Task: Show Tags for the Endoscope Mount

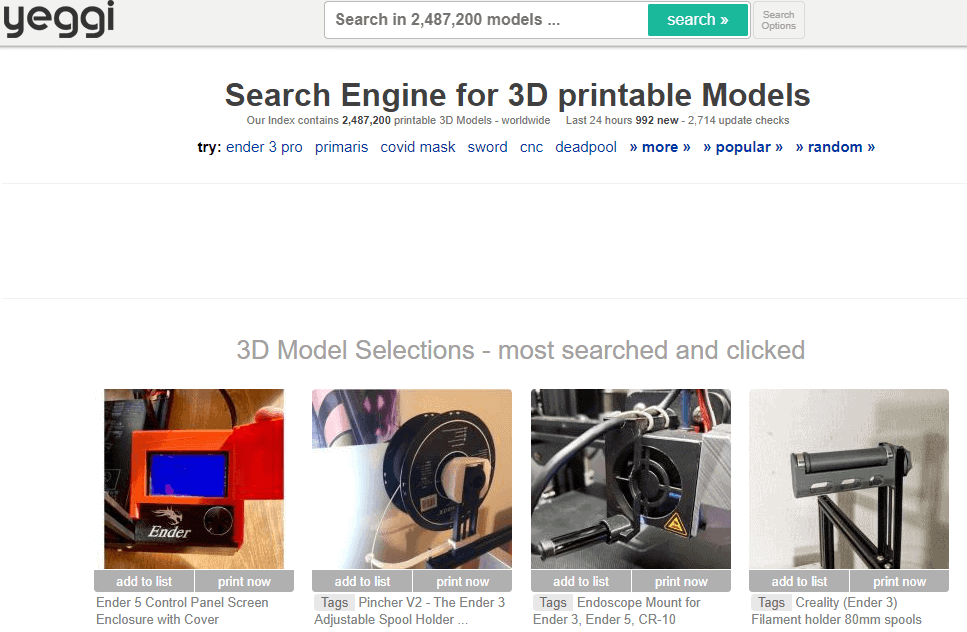Action: tap(553, 602)
